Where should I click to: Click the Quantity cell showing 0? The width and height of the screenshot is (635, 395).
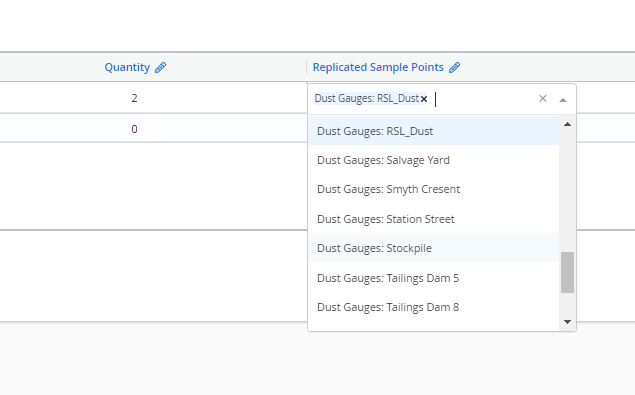pyautogui.click(x=134, y=129)
